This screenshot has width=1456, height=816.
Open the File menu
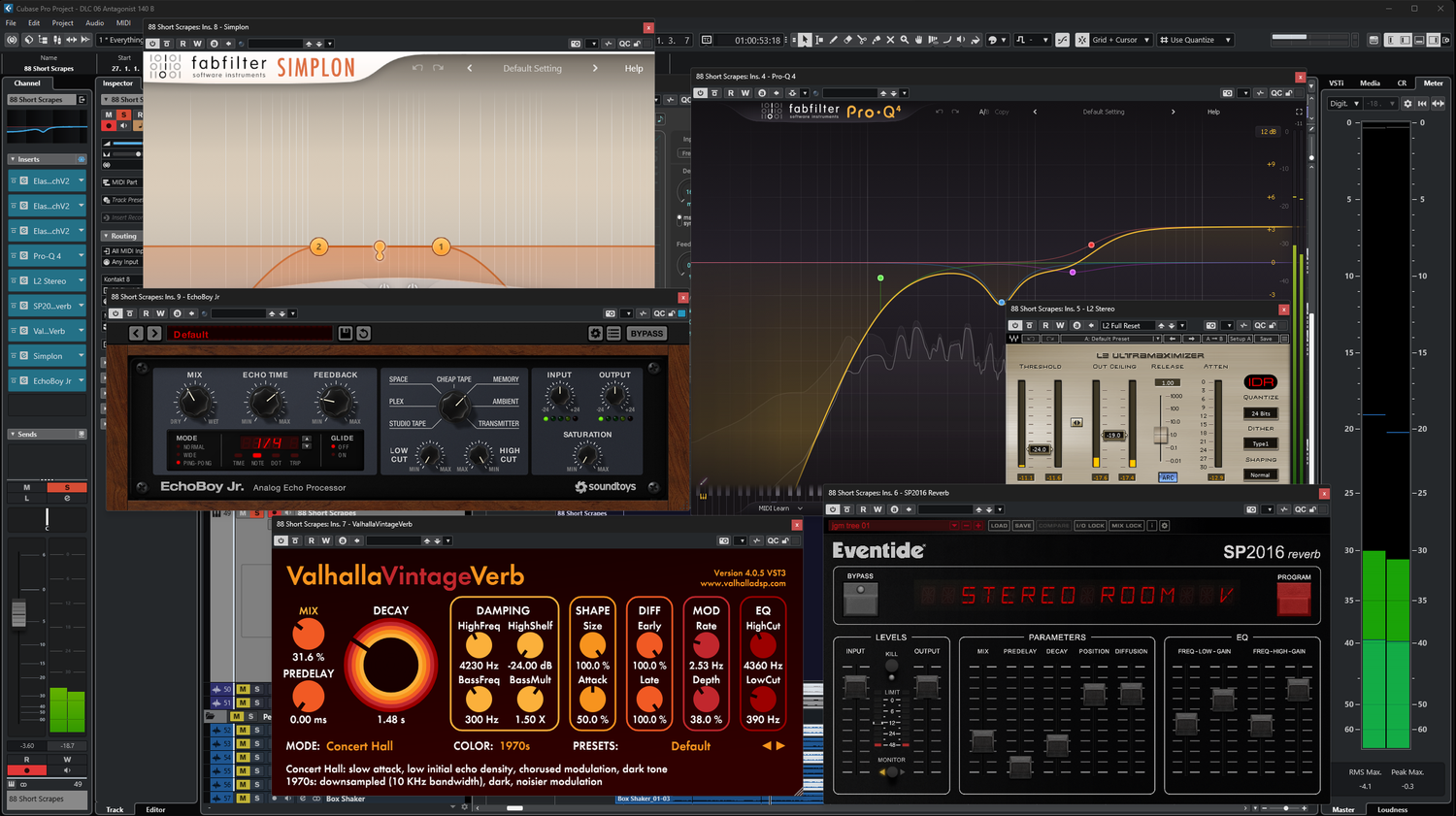[x=11, y=22]
